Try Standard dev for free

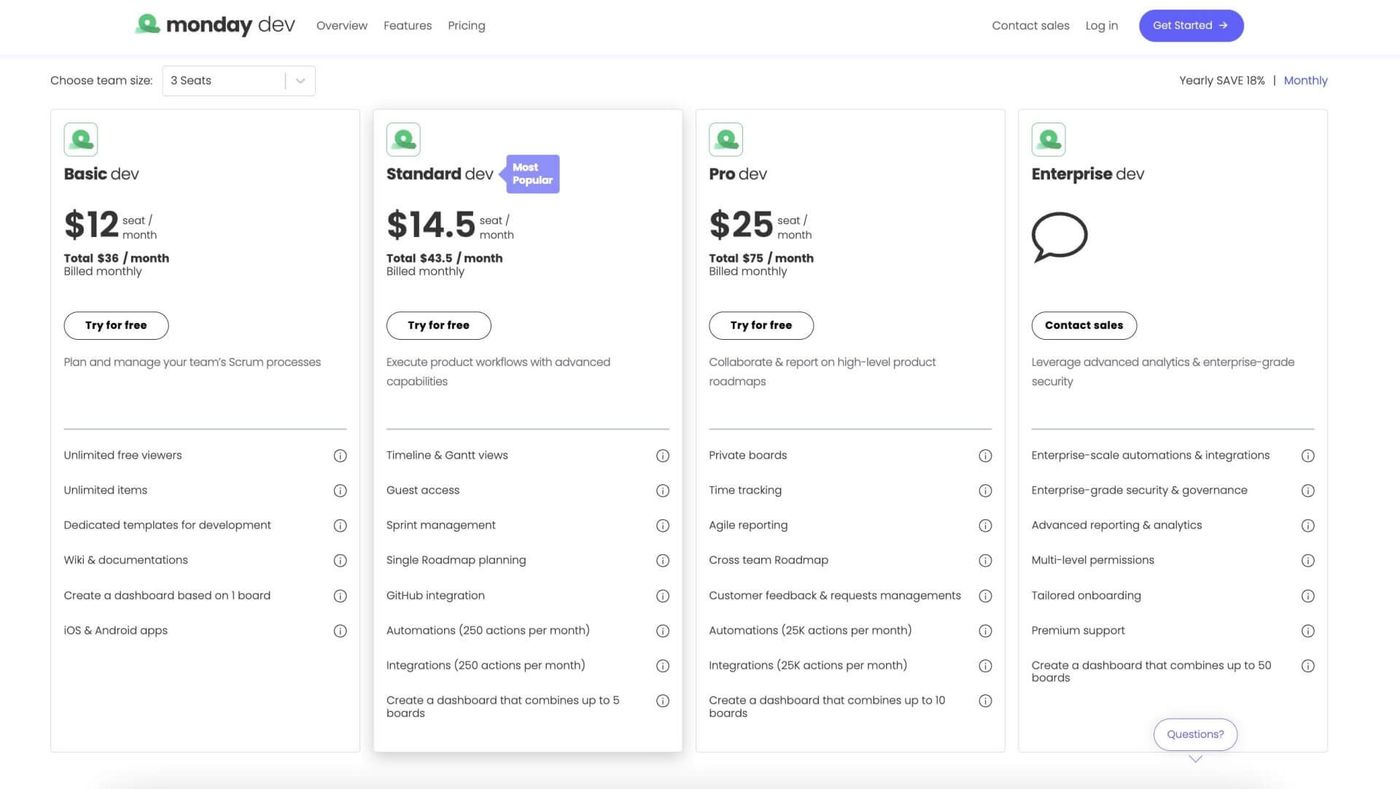pos(439,326)
